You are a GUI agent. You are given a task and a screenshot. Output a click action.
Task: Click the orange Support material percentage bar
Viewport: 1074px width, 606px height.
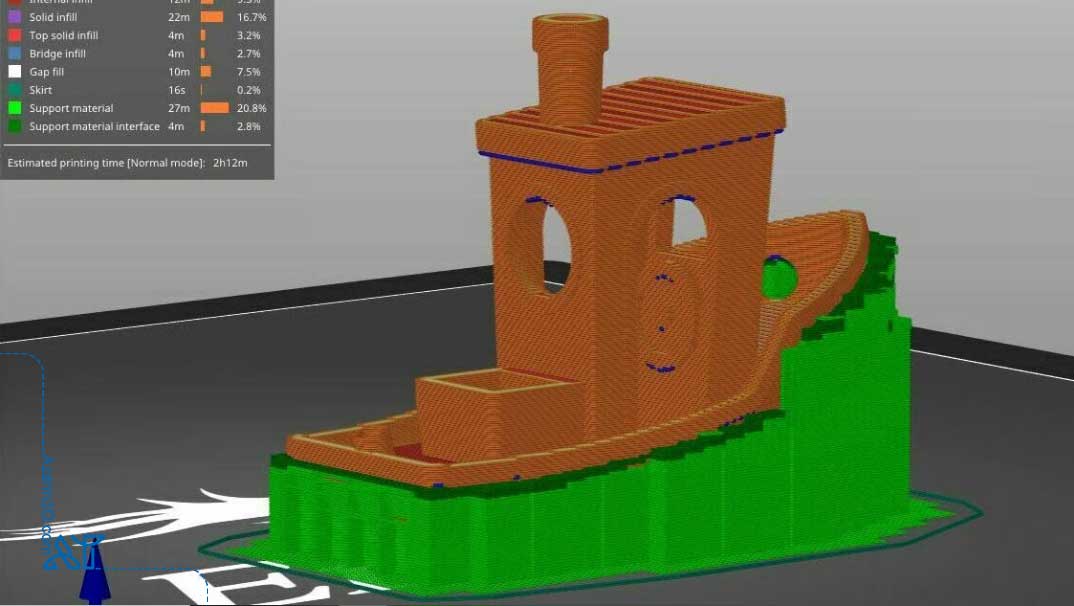214,108
